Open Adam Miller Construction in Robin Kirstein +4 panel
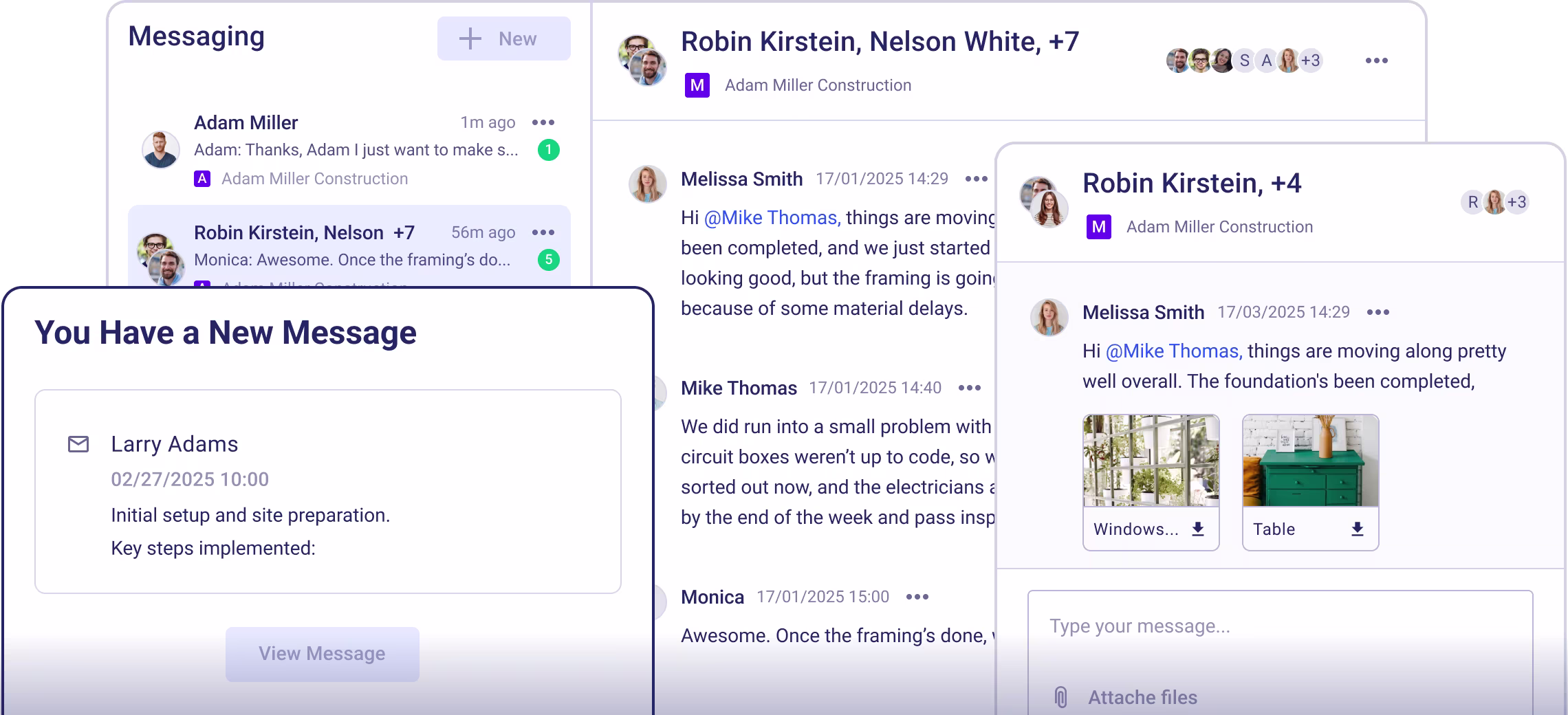Viewport: 1568px width, 715px height. (x=1219, y=227)
